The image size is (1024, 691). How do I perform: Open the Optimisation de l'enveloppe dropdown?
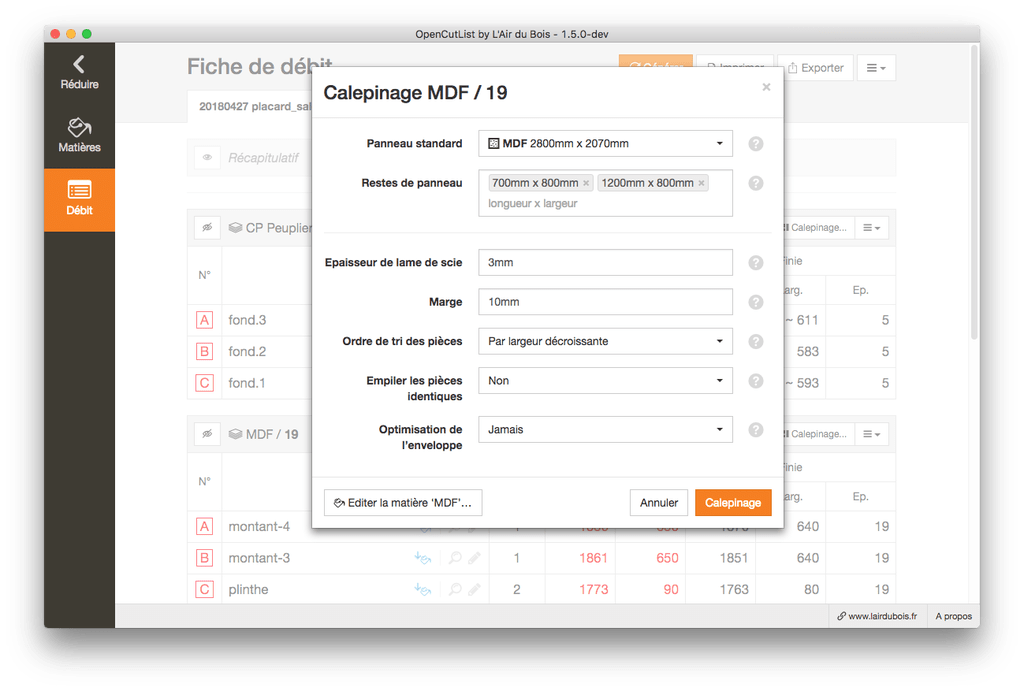click(605, 430)
